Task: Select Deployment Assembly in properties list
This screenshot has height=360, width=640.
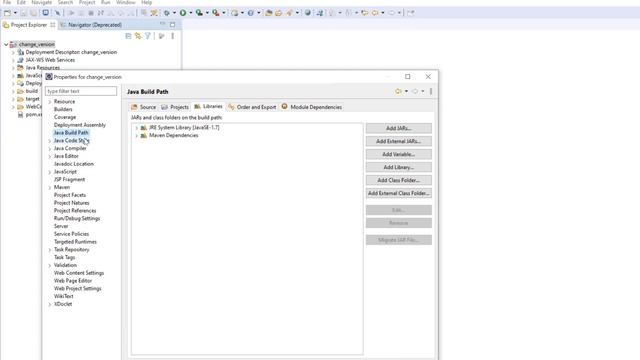Action: coord(80,125)
